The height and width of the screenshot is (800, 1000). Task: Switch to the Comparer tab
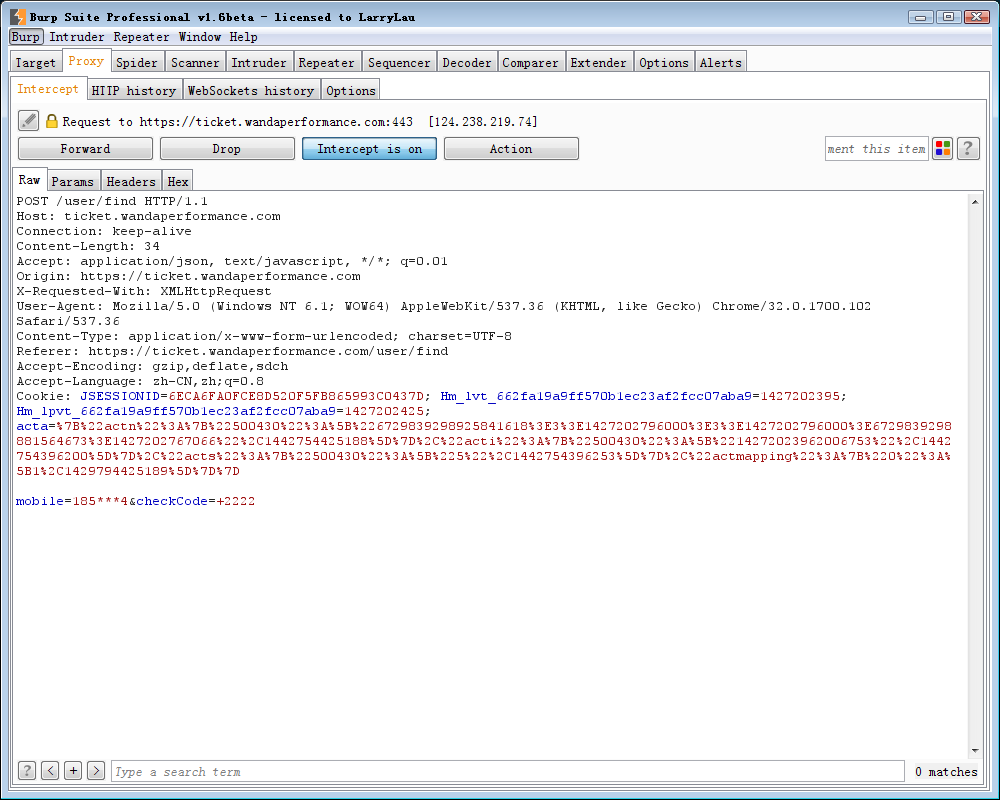(531, 63)
